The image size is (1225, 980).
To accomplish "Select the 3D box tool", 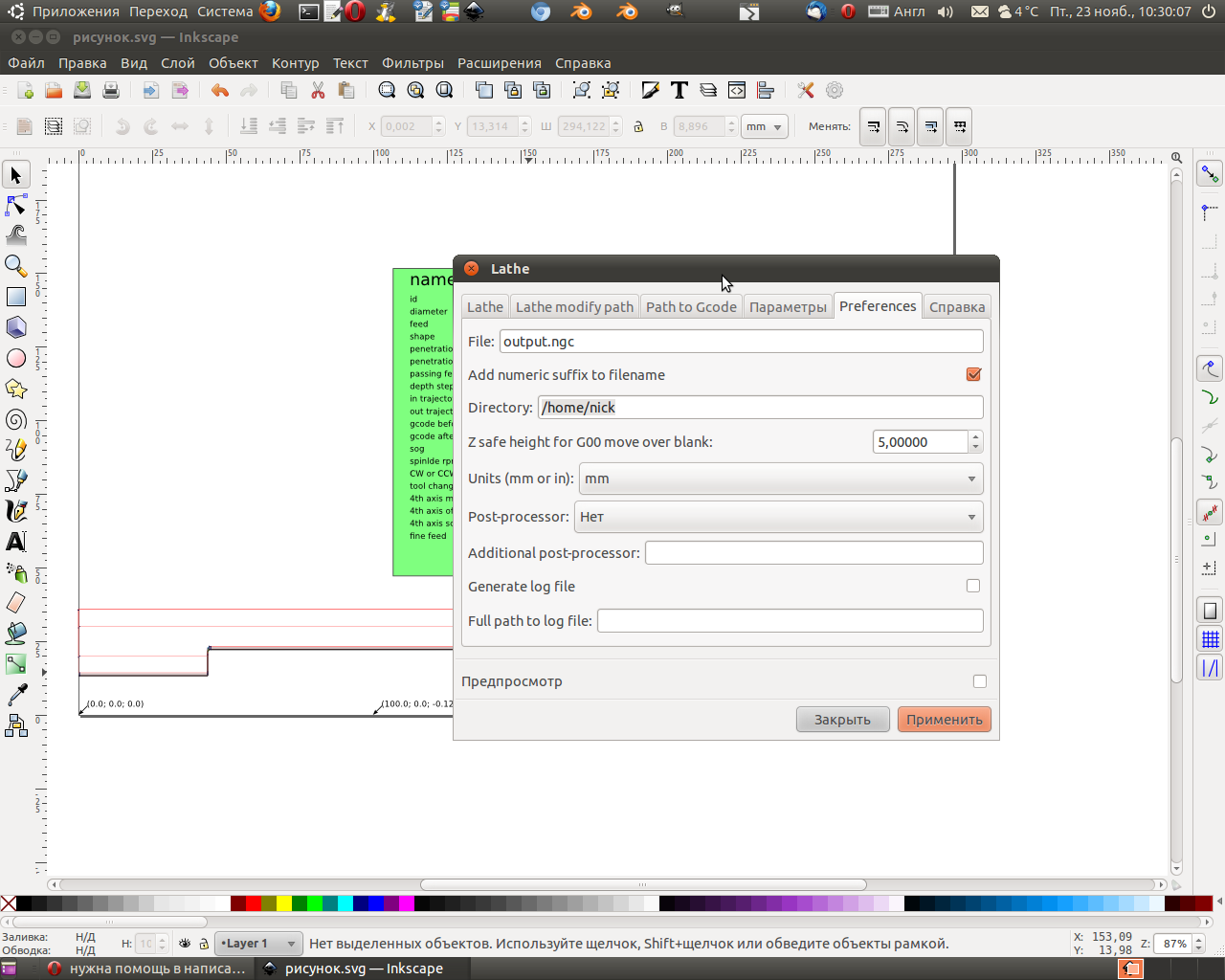I will (x=16, y=328).
